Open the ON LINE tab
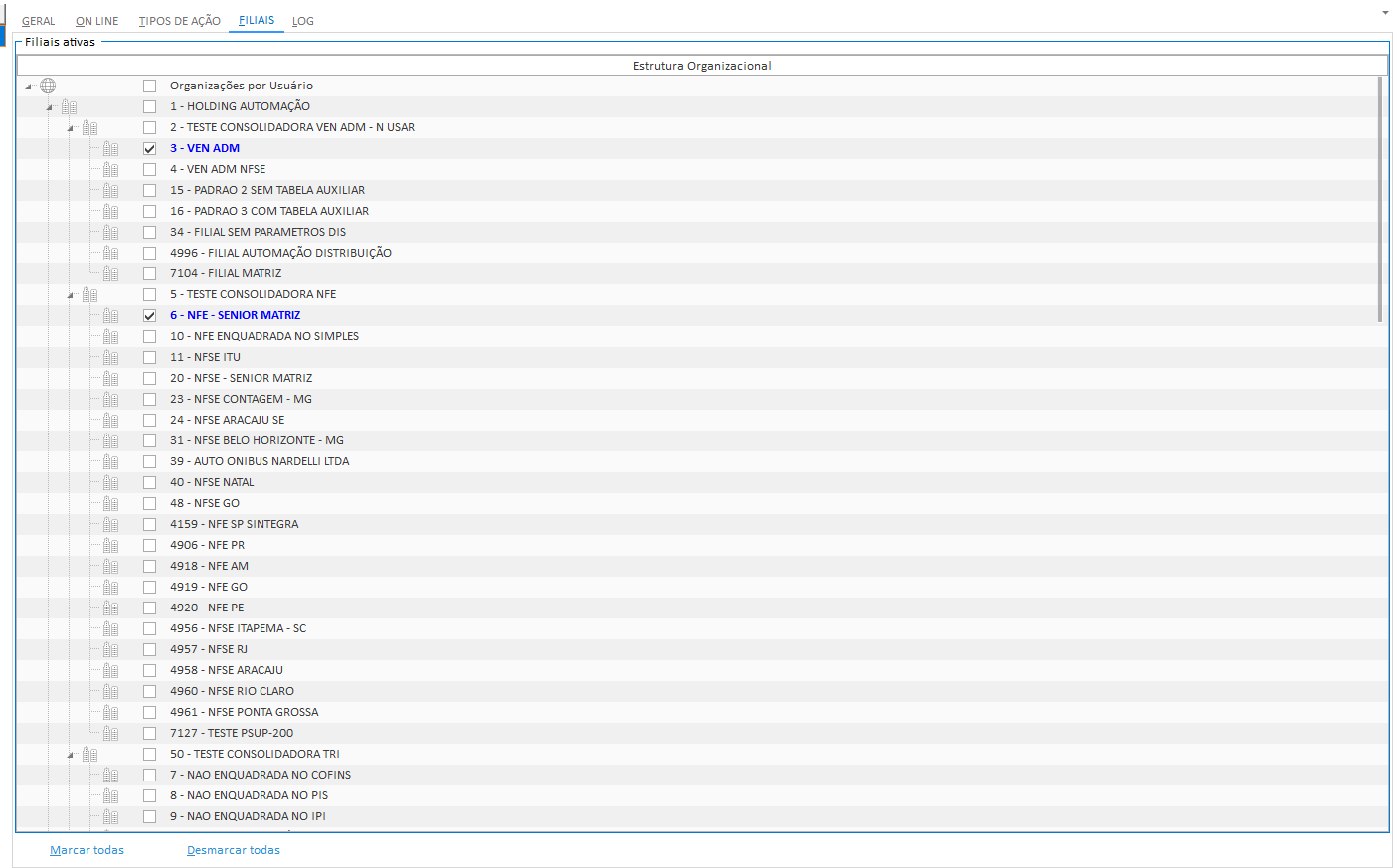The height and width of the screenshot is (868, 1394). point(97,21)
